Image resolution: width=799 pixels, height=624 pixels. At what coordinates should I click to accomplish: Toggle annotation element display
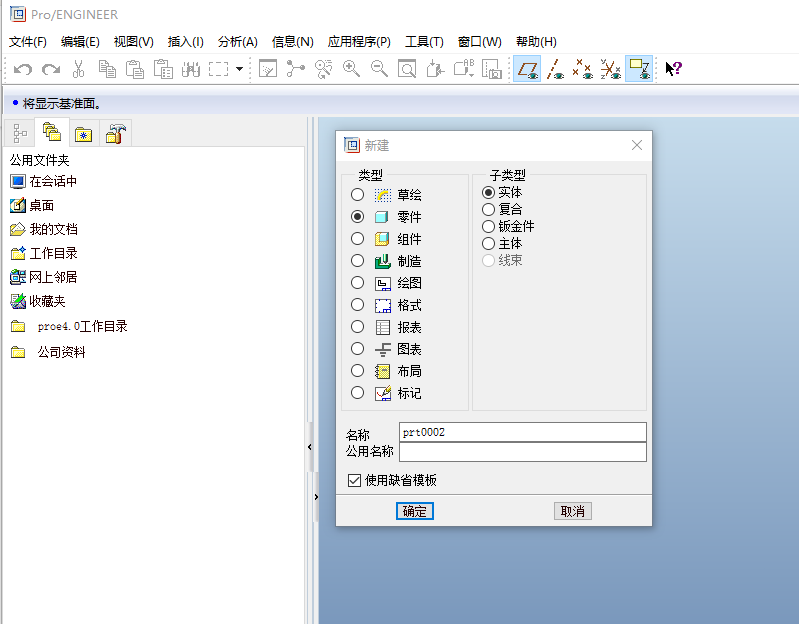pyautogui.click(x=639, y=69)
